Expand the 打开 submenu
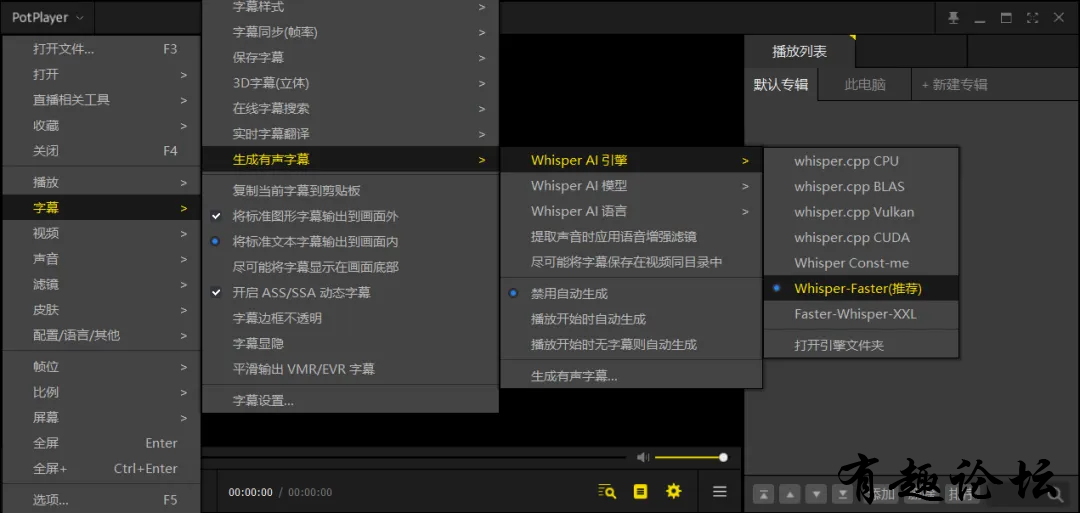The width and height of the screenshot is (1080, 513). coord(102,74)
